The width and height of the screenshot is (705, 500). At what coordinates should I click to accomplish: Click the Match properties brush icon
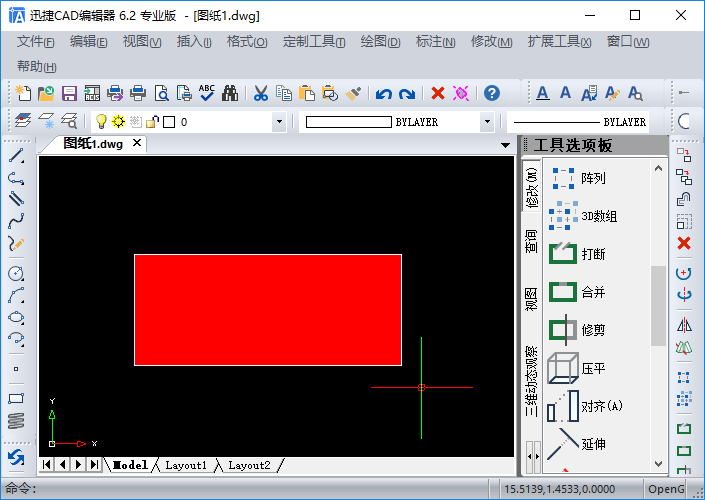click(353, 93)
